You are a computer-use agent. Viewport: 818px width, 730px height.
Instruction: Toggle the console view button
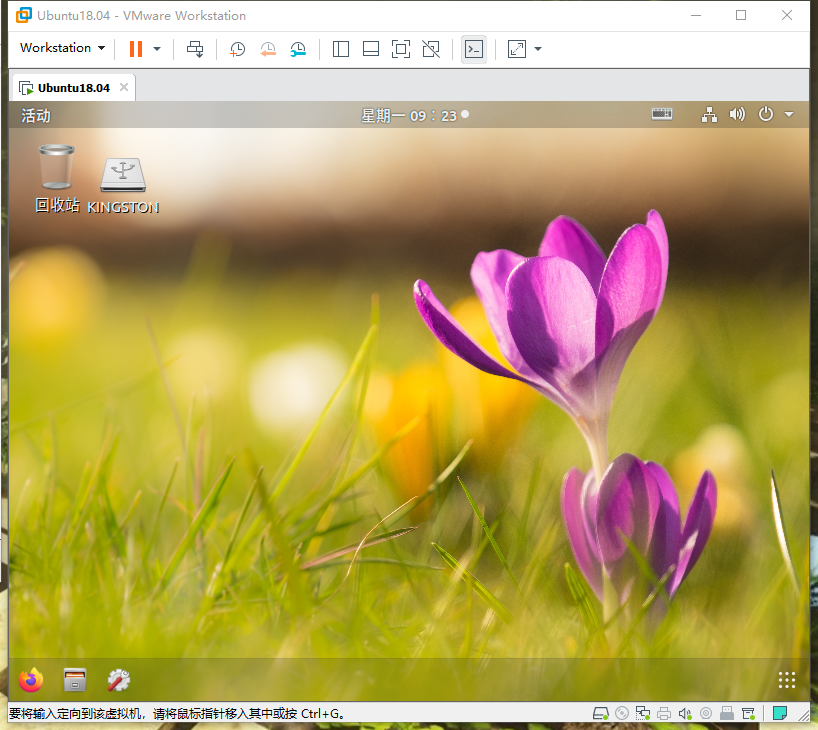474,49
